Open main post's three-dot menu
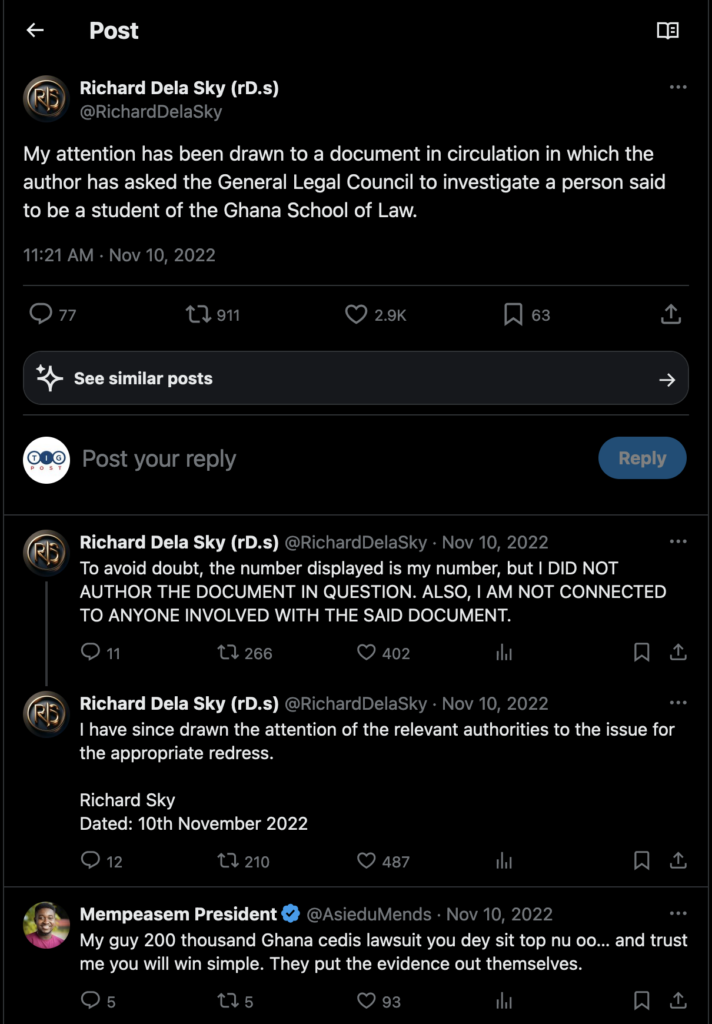712x1024 pixels. pos(678,88)
